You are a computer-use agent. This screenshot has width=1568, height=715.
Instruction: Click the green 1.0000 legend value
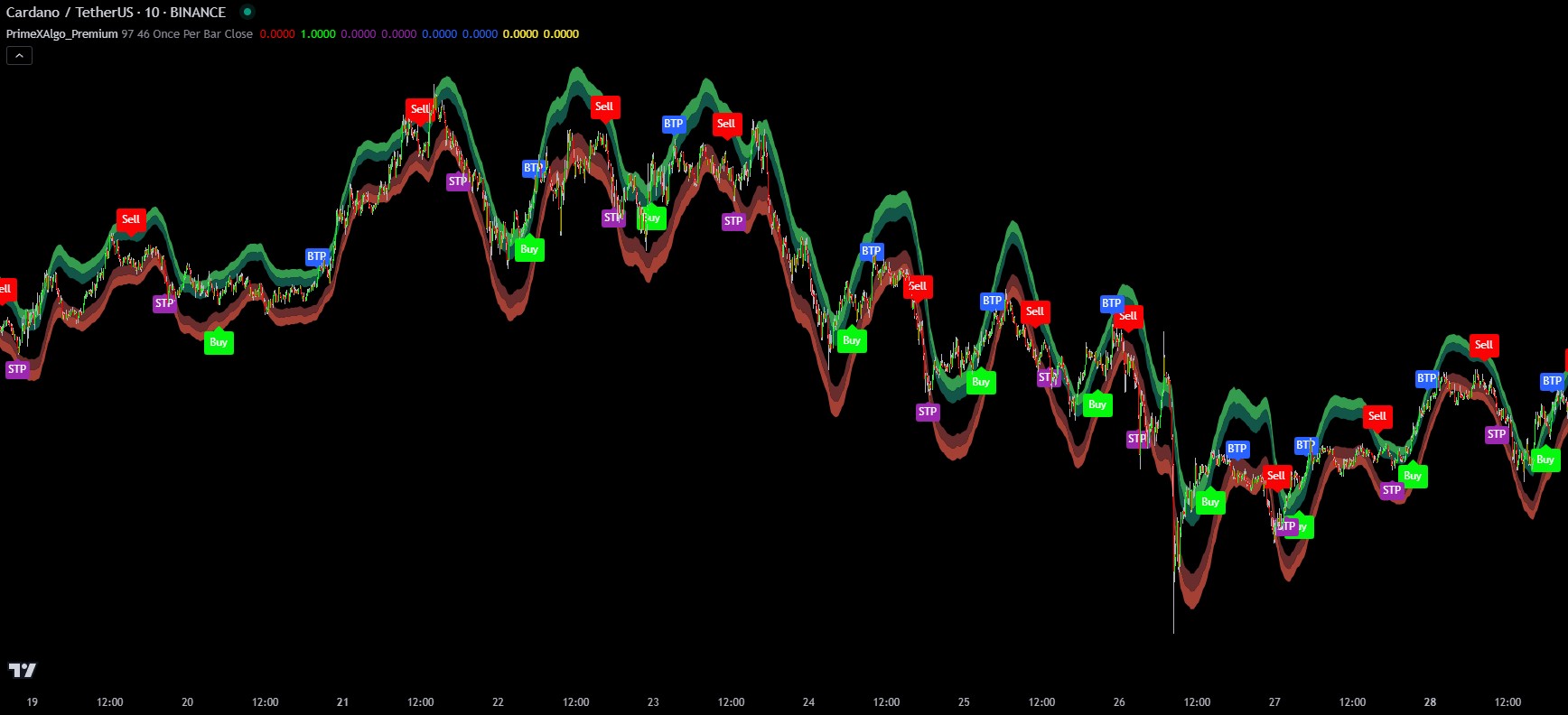click(318, 33)
